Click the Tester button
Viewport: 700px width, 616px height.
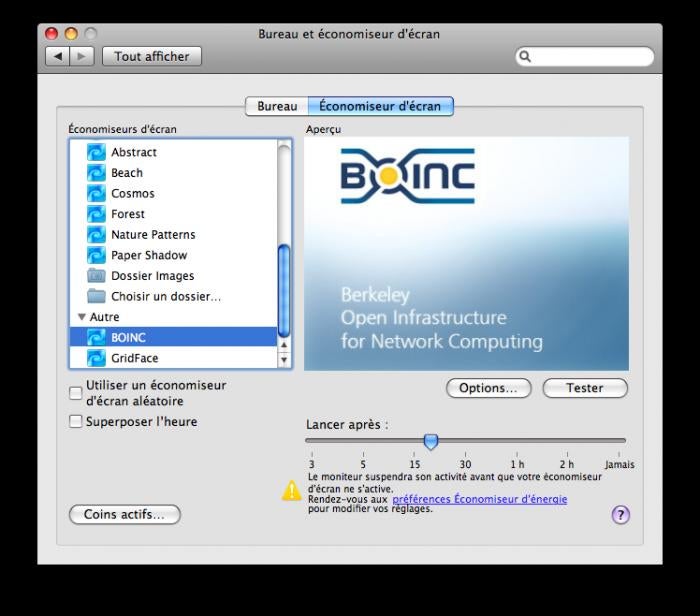coord(585,388)
